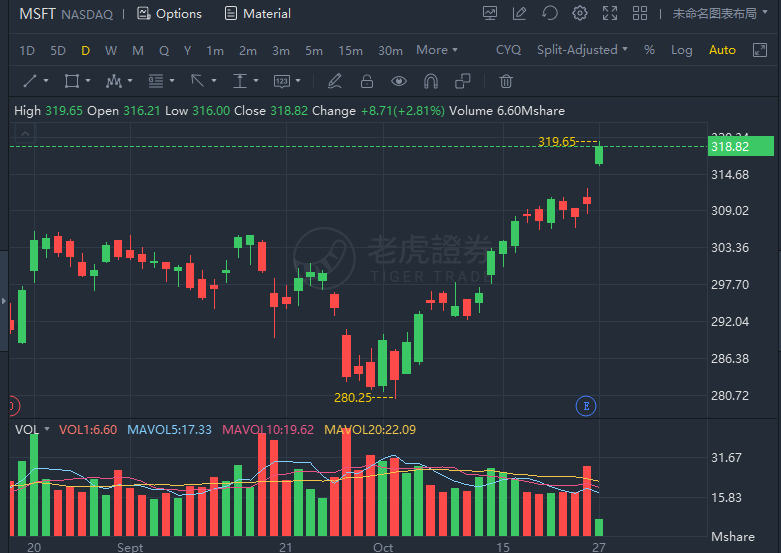Open line tool dropdown arrow

point(46,81)
